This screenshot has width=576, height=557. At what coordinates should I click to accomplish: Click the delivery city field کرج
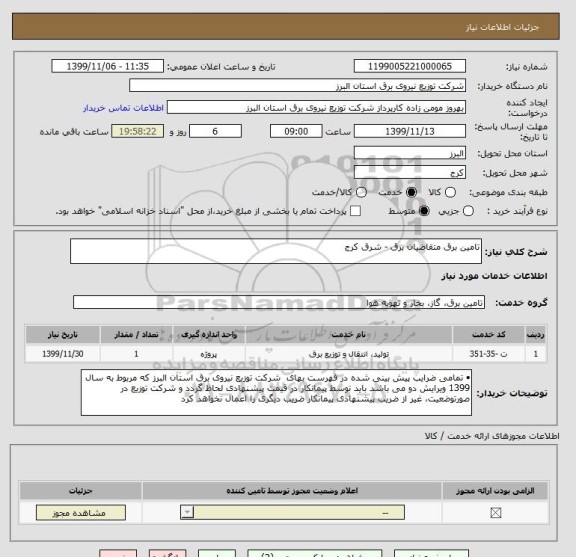[x=410, y=173]
